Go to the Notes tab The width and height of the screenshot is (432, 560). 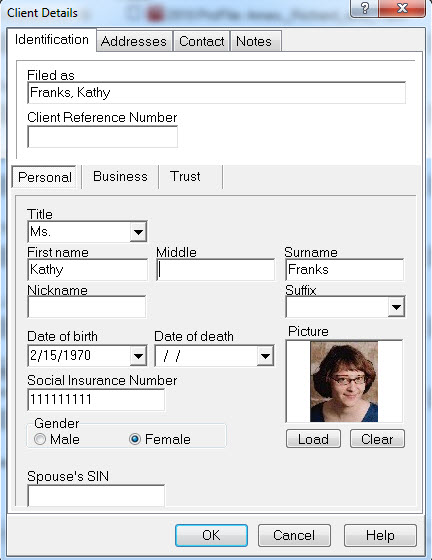(254, 41)
